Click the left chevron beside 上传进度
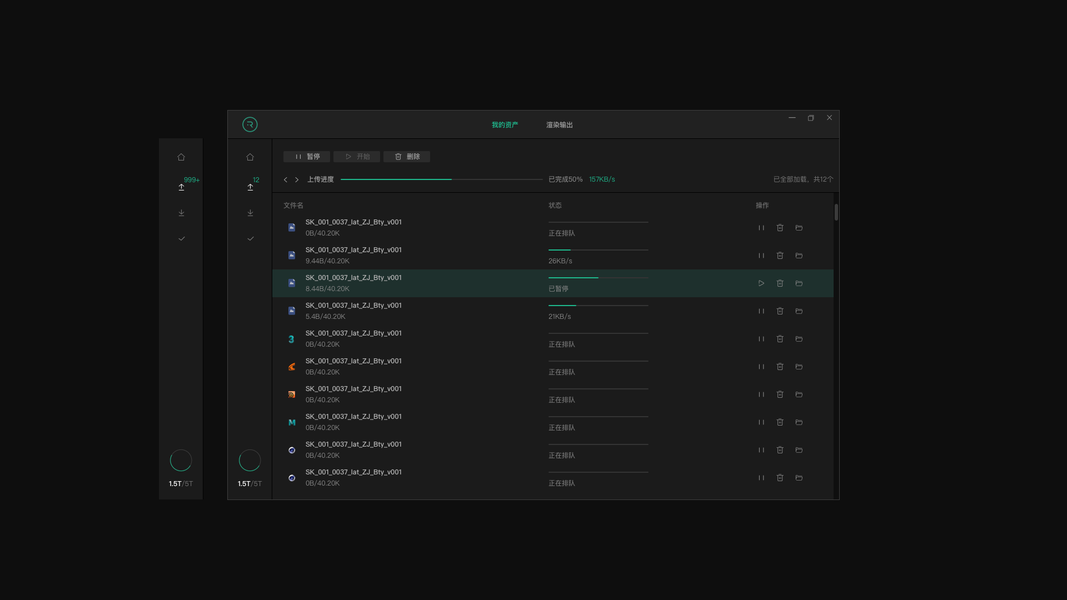Image resolution: width=1067 pixels, height=600 pixels. pos(286,180)
